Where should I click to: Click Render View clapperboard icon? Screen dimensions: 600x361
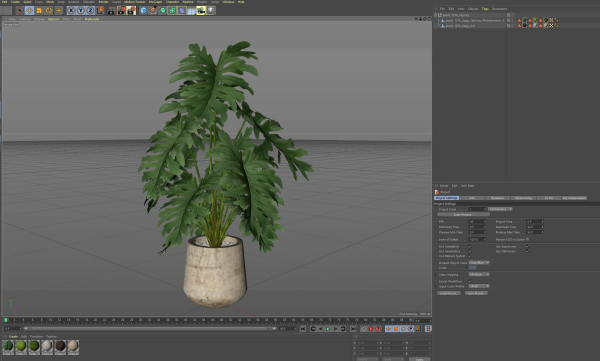[x=111, y=11]
